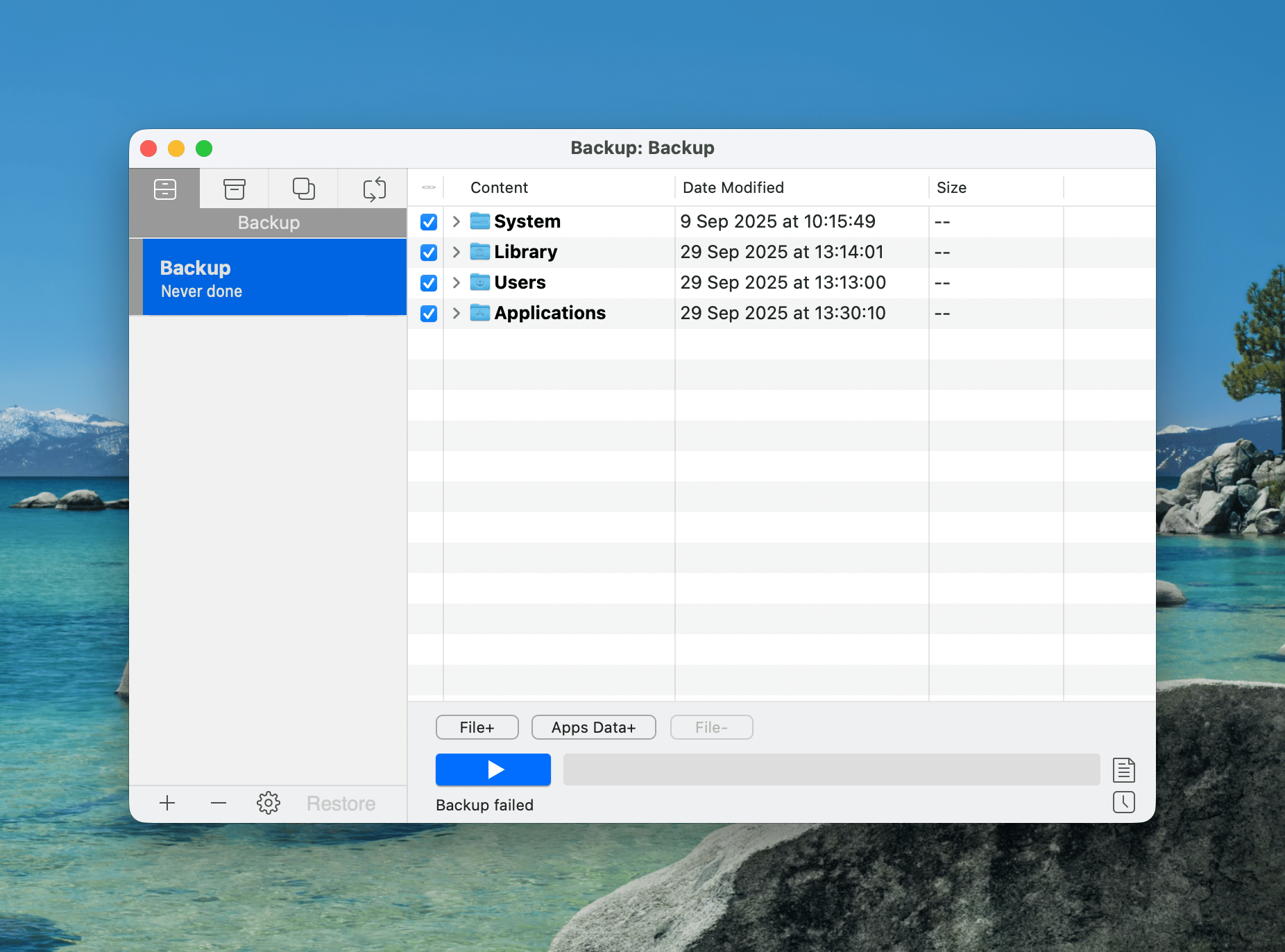Open the Synchronize mode tab icon
1285x952 pixels.
[x=374, y=189]
